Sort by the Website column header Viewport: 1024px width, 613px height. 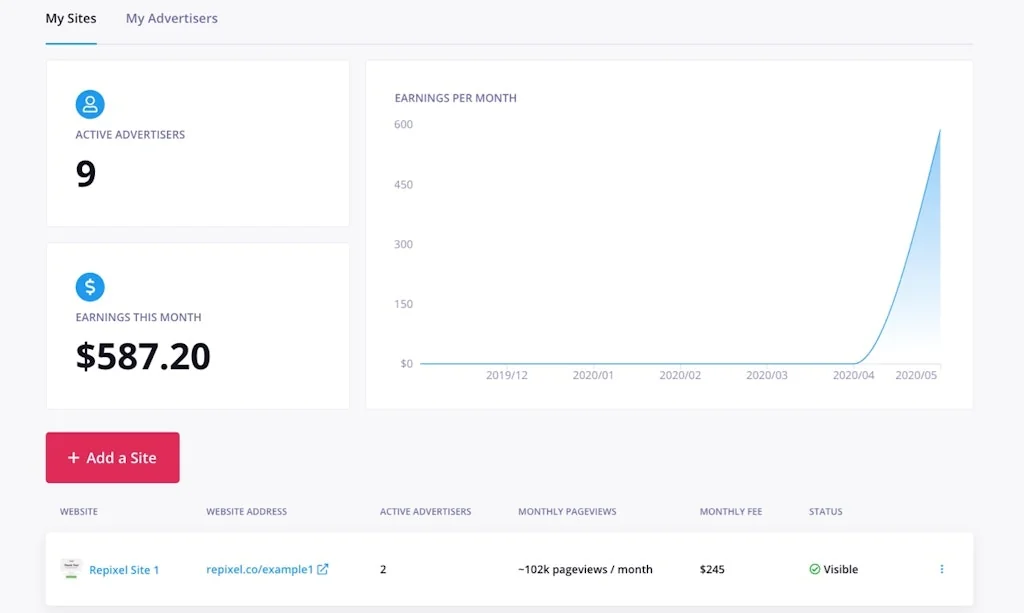79,512
